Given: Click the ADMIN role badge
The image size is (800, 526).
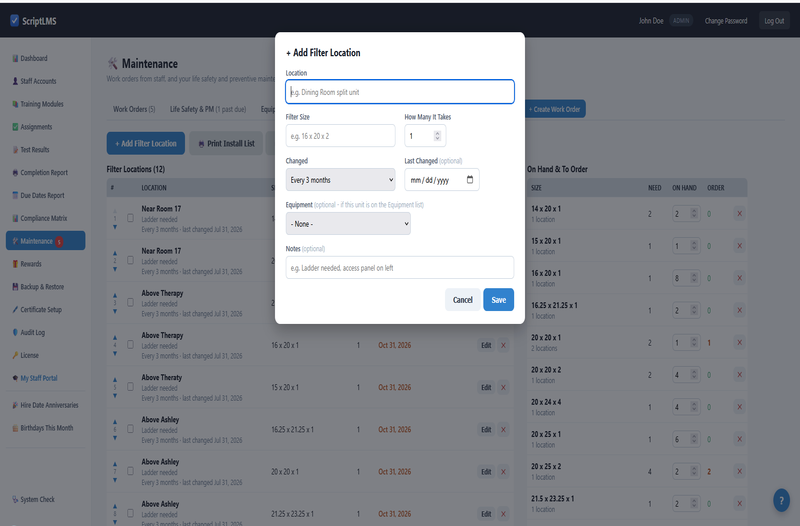Looking at the screenshot, I should point(681,21).
